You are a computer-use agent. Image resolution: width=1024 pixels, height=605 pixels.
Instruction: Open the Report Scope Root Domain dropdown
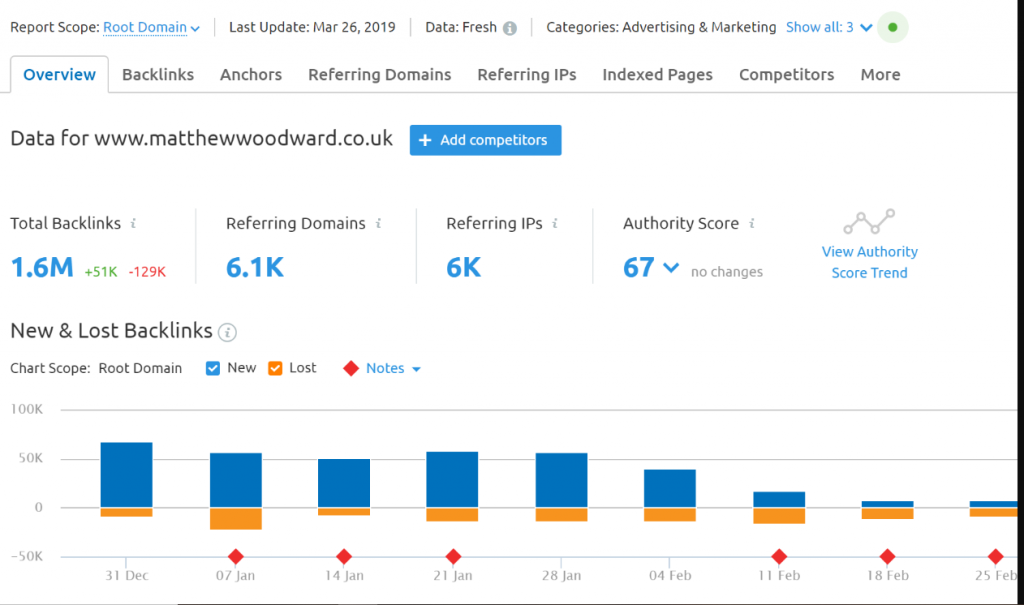coord(151,28)
